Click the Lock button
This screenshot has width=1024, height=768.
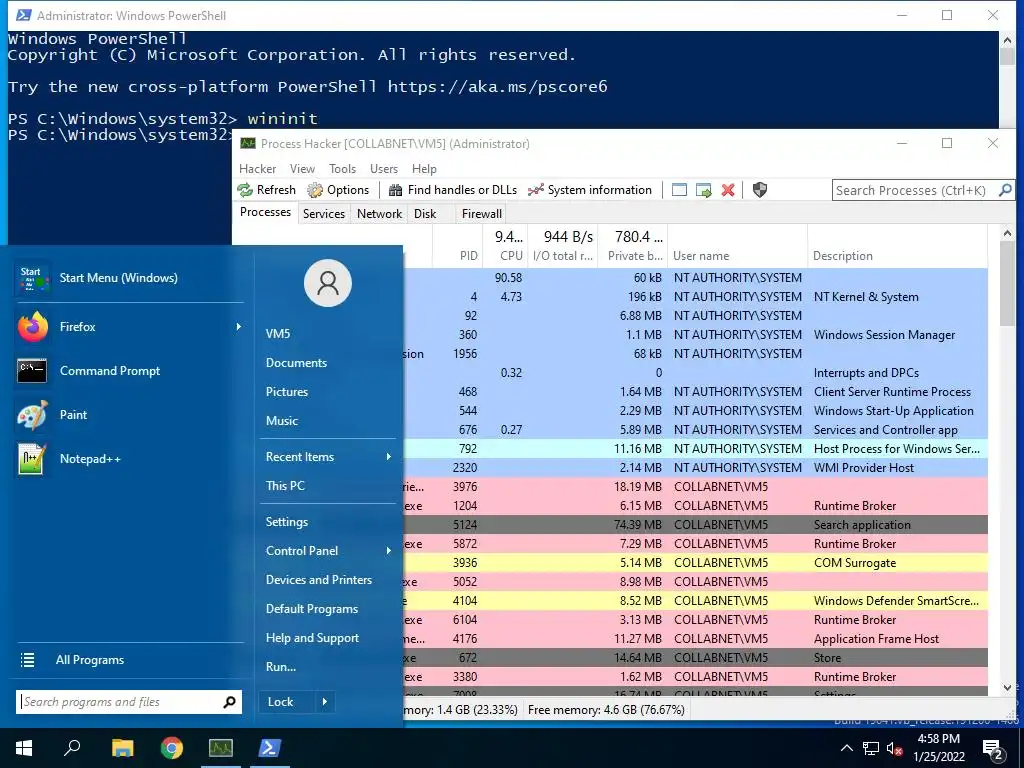[x=286, y=702]
